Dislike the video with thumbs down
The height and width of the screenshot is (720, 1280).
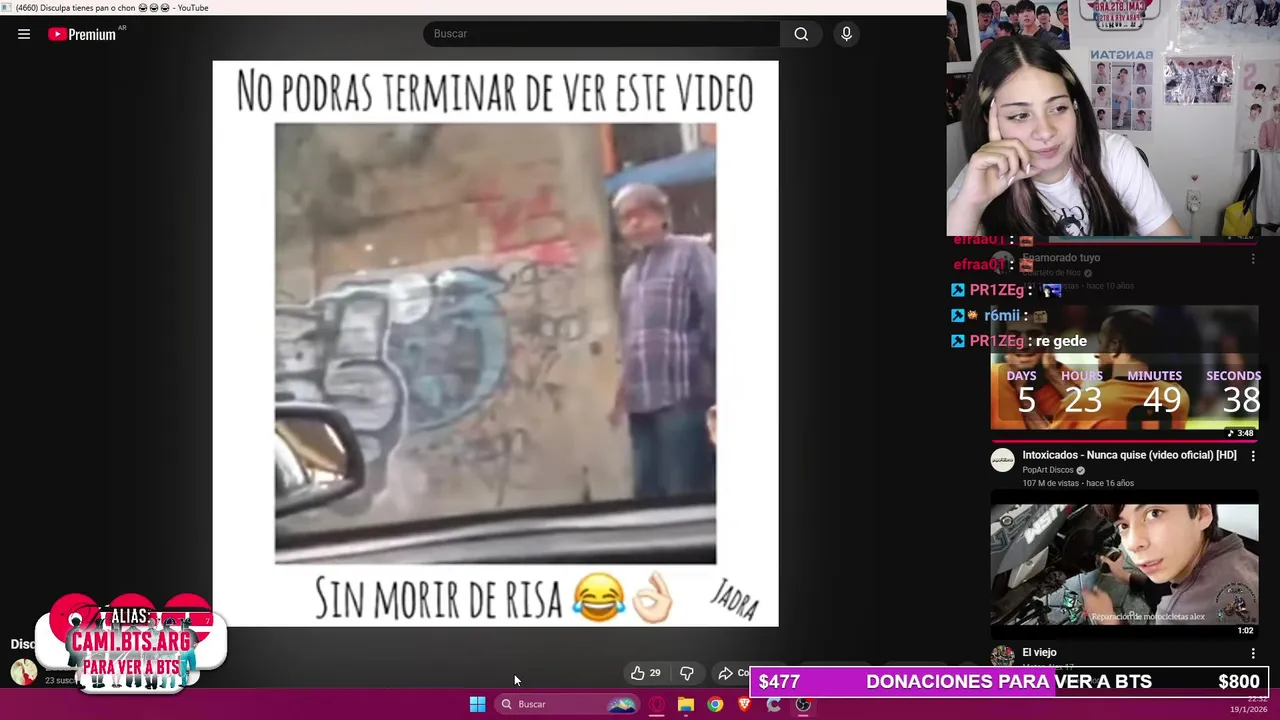tap(687, 673)
